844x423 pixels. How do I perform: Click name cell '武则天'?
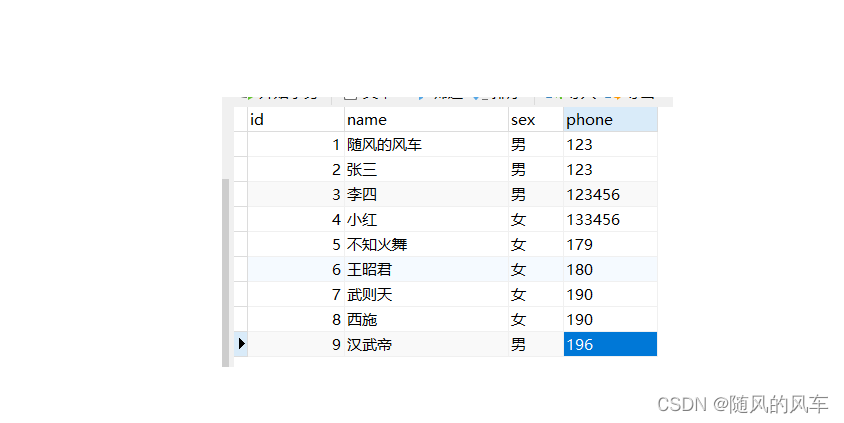tap(426, 294)
